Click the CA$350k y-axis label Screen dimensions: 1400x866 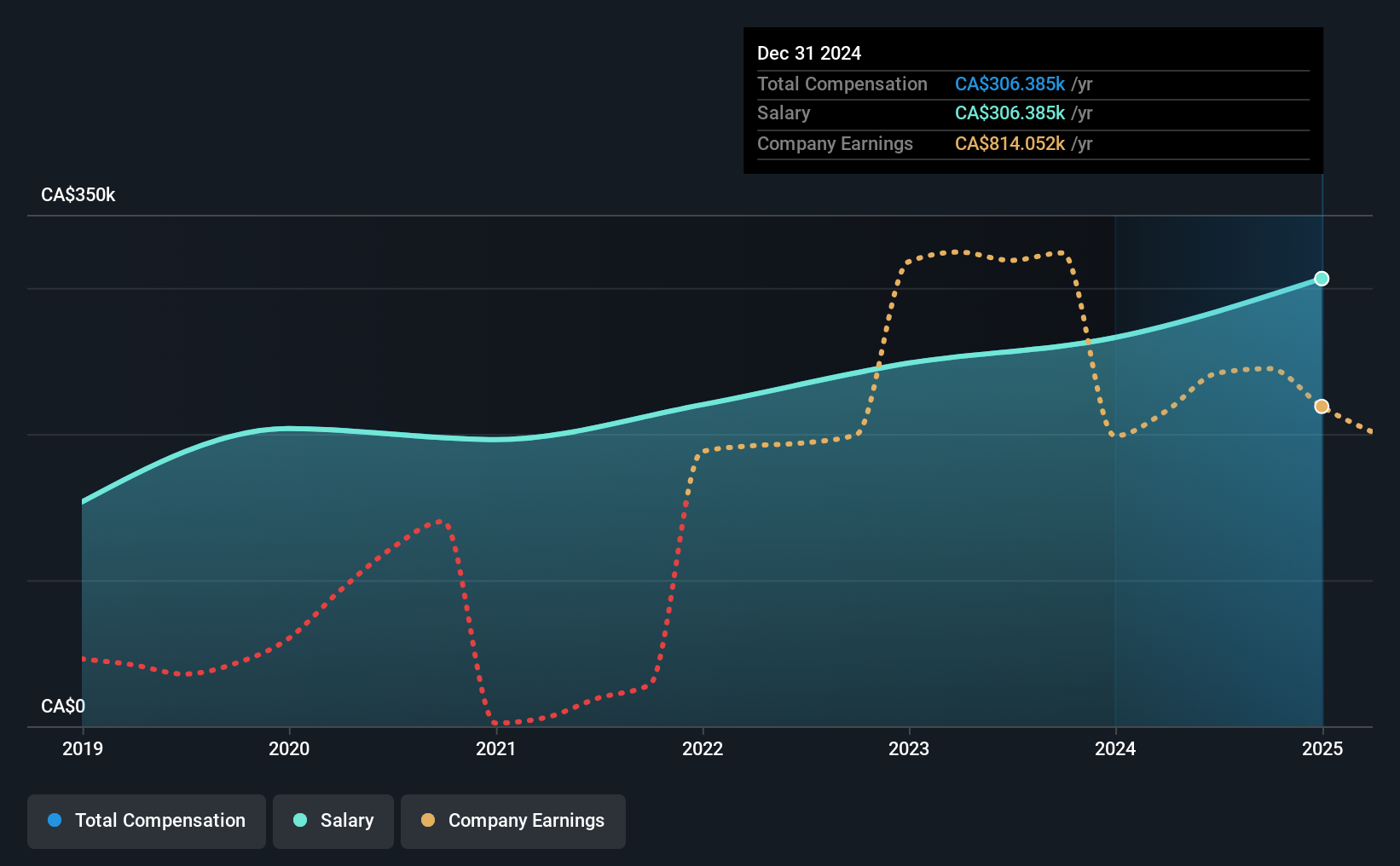tap(78, 194)
